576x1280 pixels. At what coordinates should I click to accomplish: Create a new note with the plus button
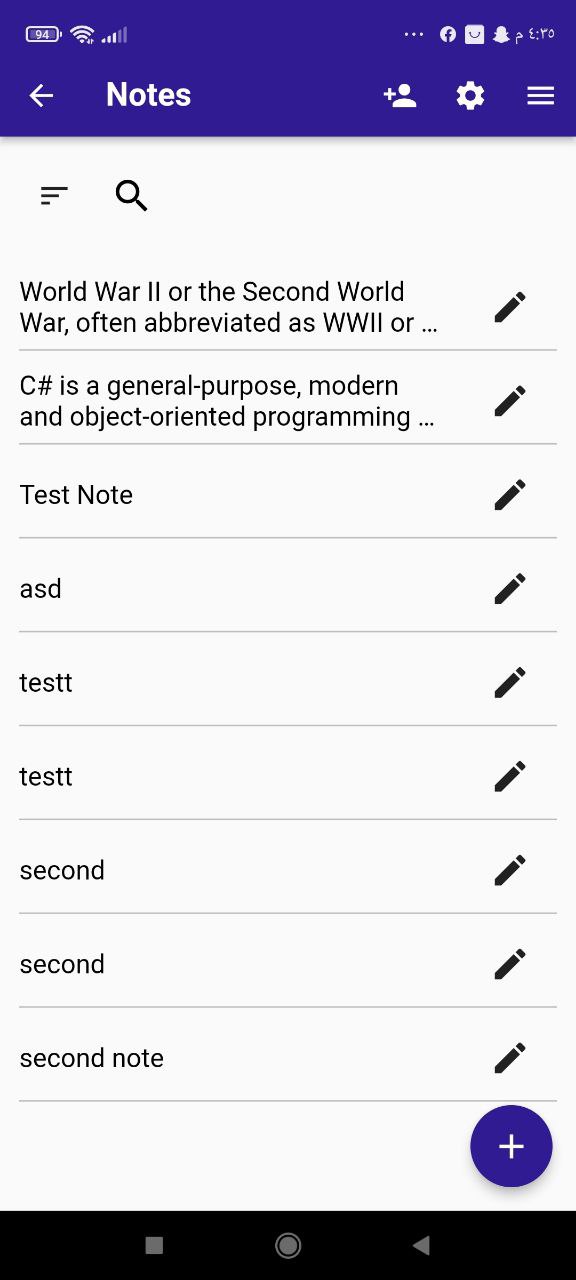point(511,1146)
